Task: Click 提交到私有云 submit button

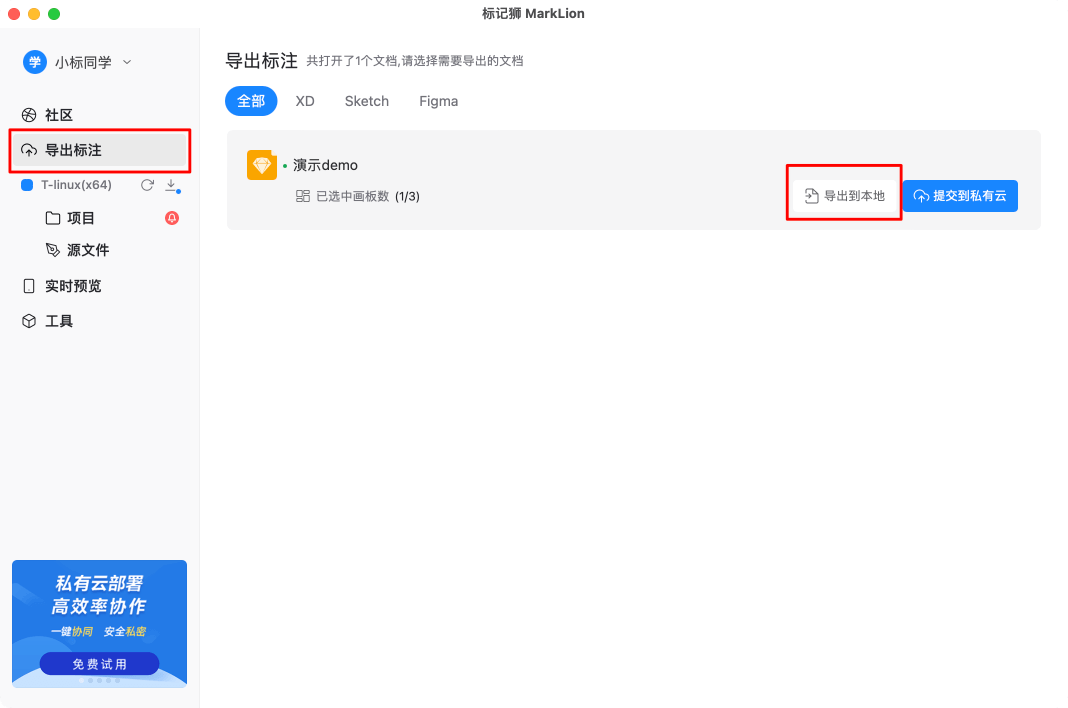Action: [960, 196]
